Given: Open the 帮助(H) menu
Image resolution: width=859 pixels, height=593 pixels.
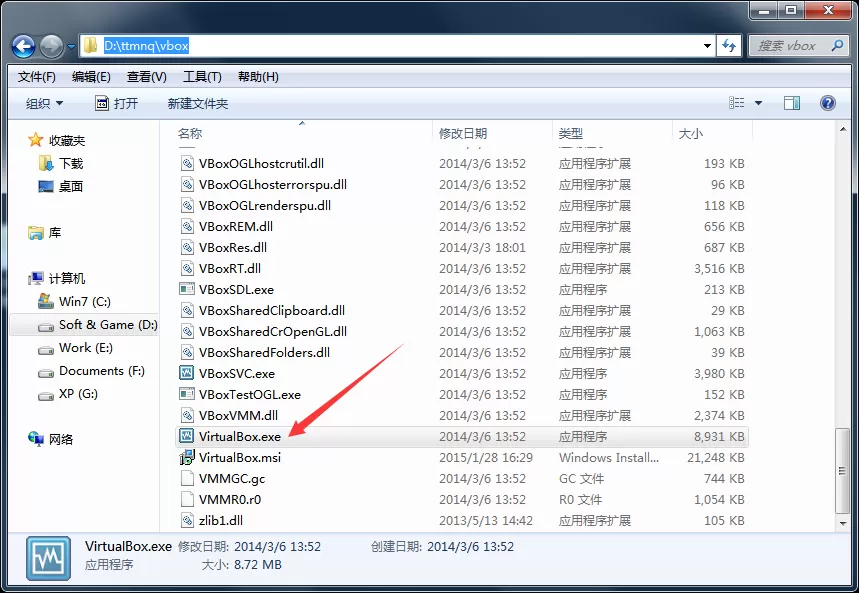Looking at the screenshot, I should [258, 77].
